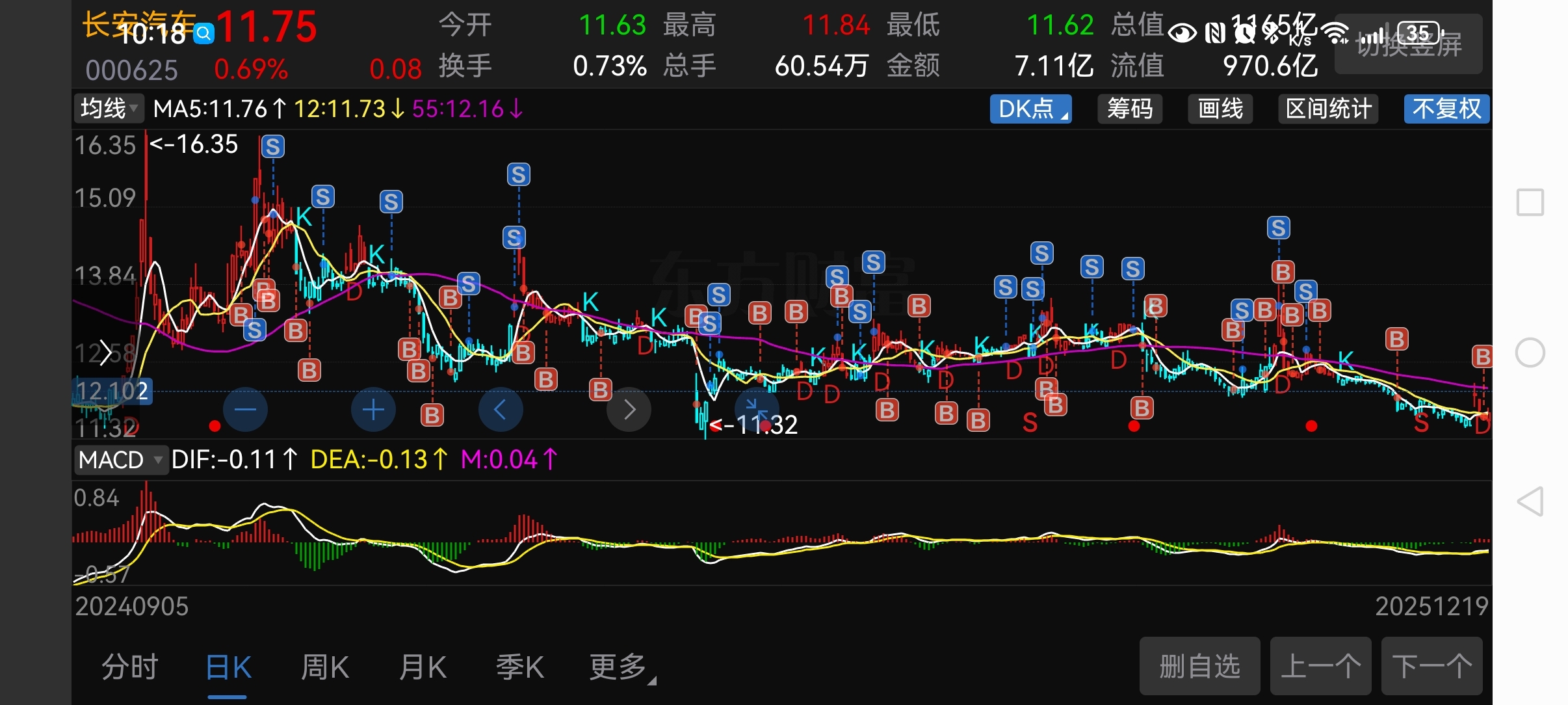Toggle the 切换竖屏 orientation button
Image resolution: width=1568 pixels, height=705 pixels.
[x=1408, y=44]
